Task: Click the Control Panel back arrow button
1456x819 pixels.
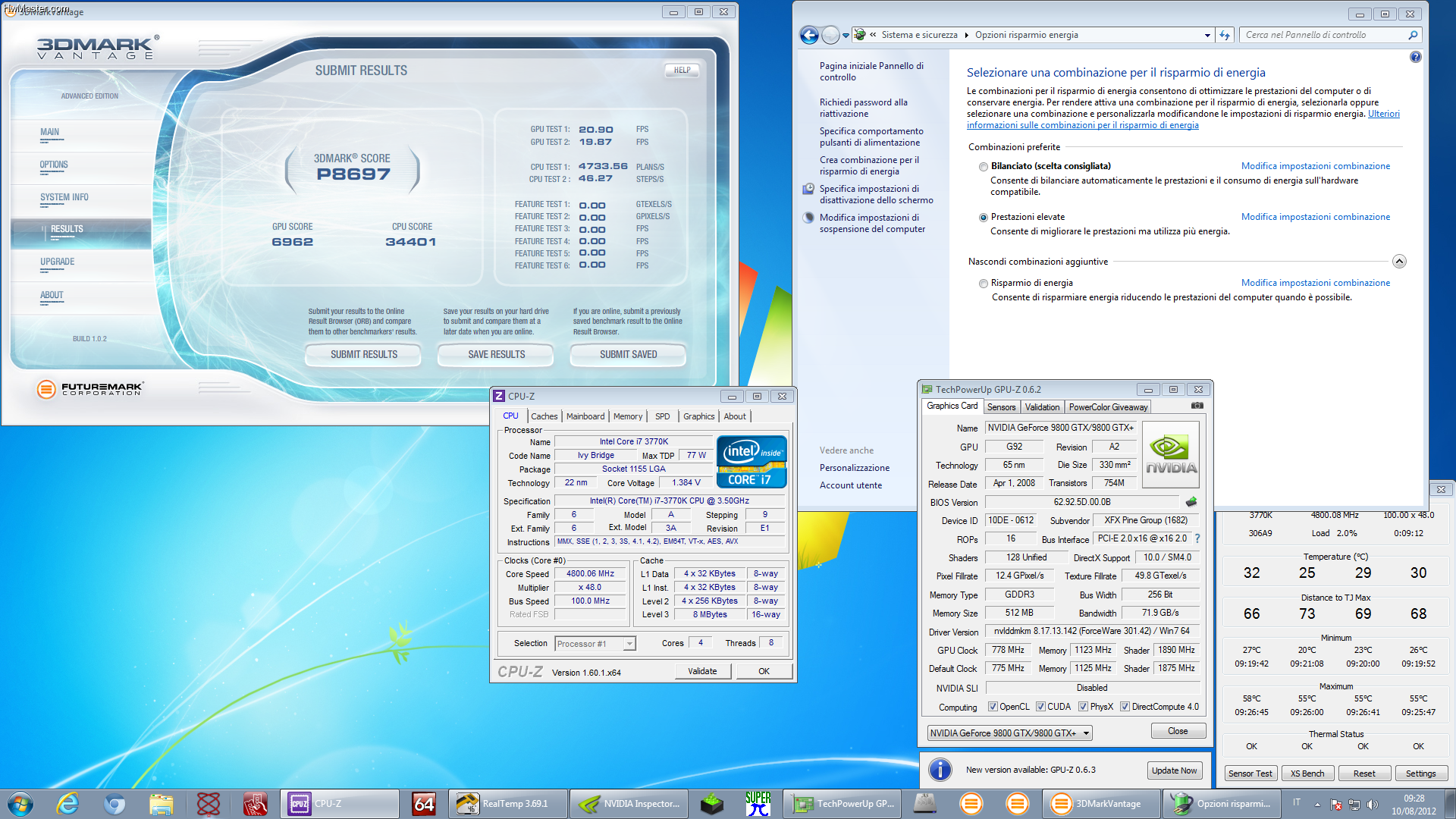Action: [809, 35]
